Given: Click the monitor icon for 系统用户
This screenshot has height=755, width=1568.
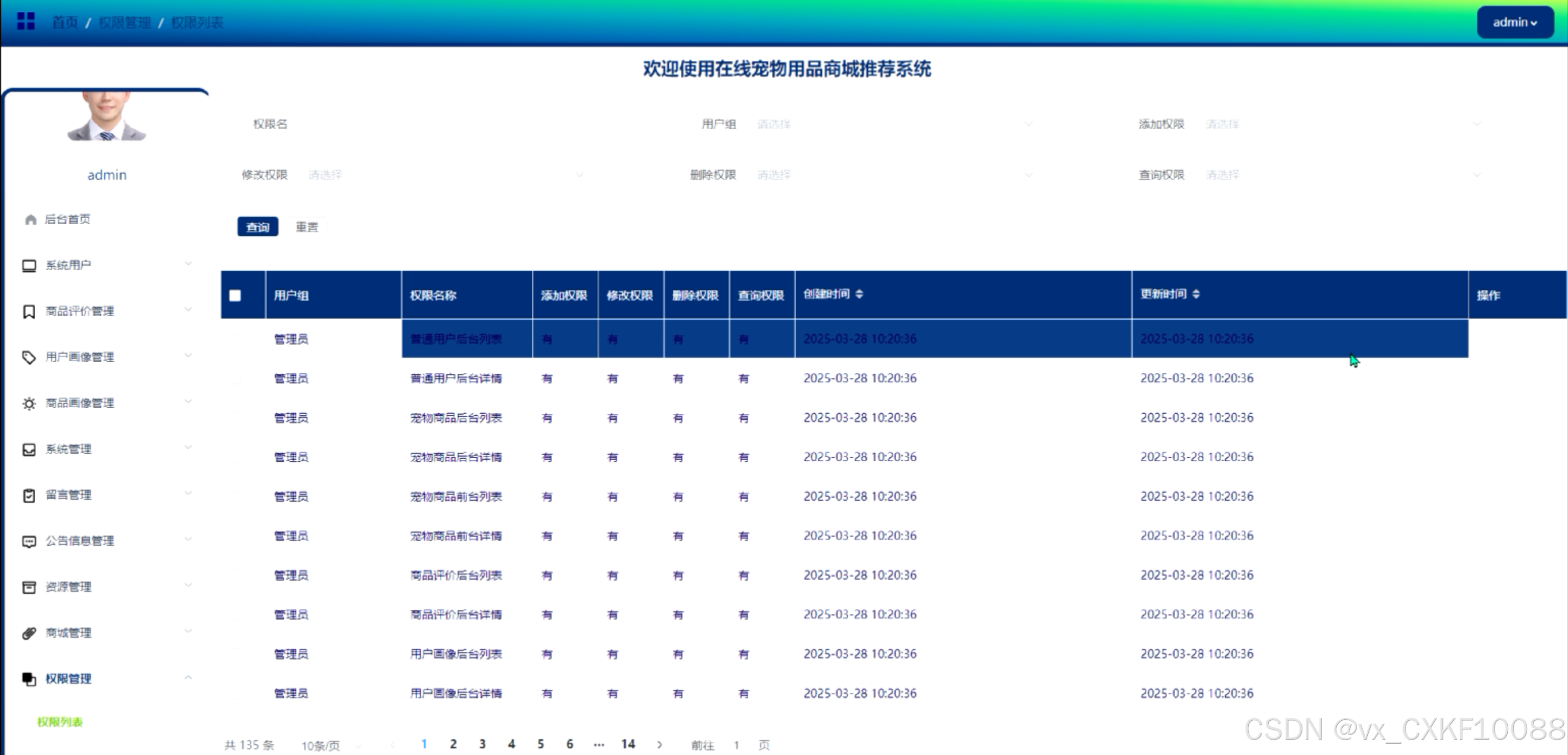Looking at the screenshot, I should point(29,266).
